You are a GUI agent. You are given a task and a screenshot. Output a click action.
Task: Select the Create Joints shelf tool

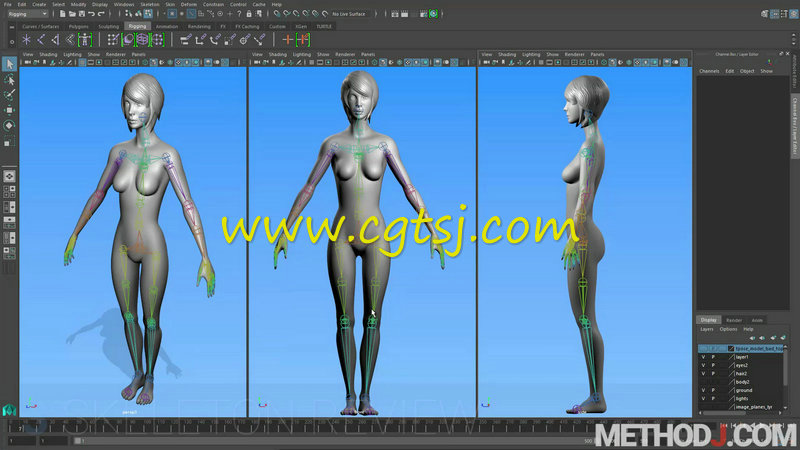click(x=41, y=39)
